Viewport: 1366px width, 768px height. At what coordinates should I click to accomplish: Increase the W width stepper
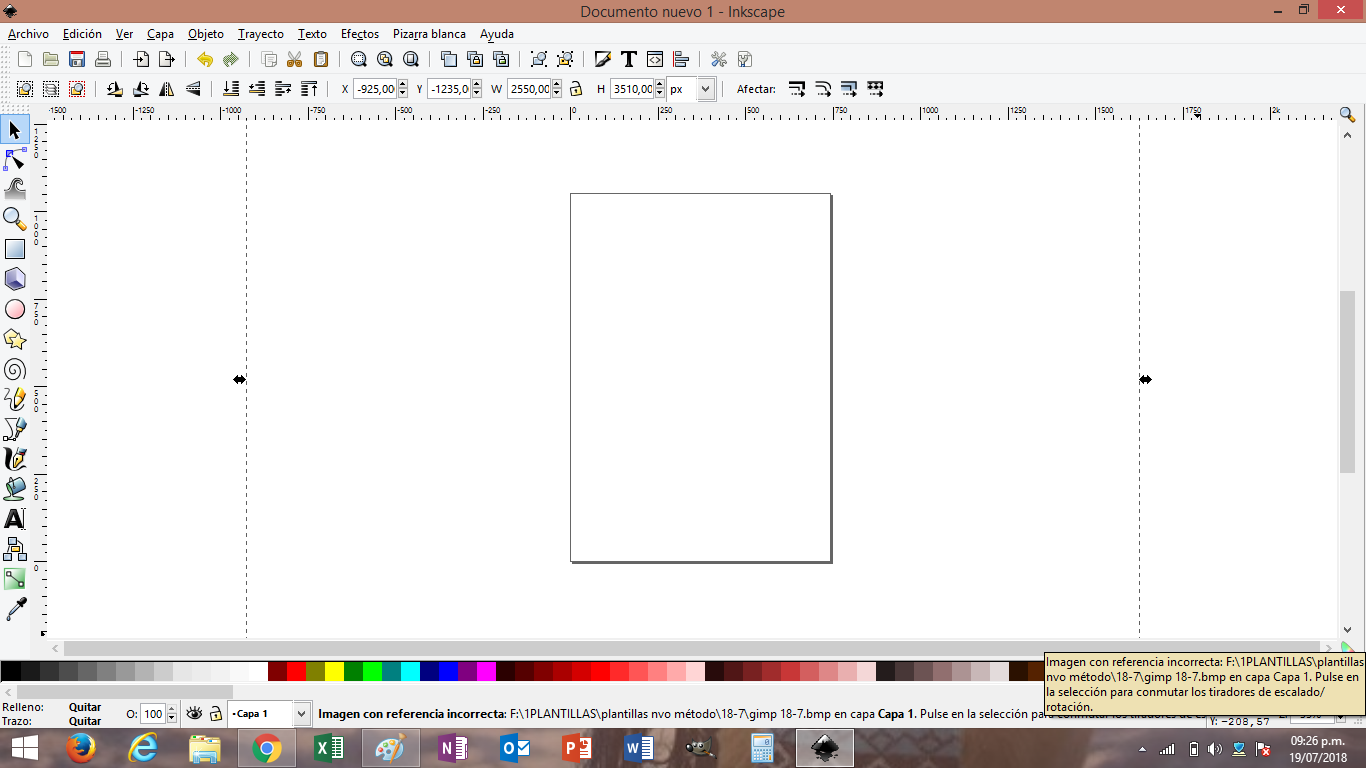(x=557, y=85)
